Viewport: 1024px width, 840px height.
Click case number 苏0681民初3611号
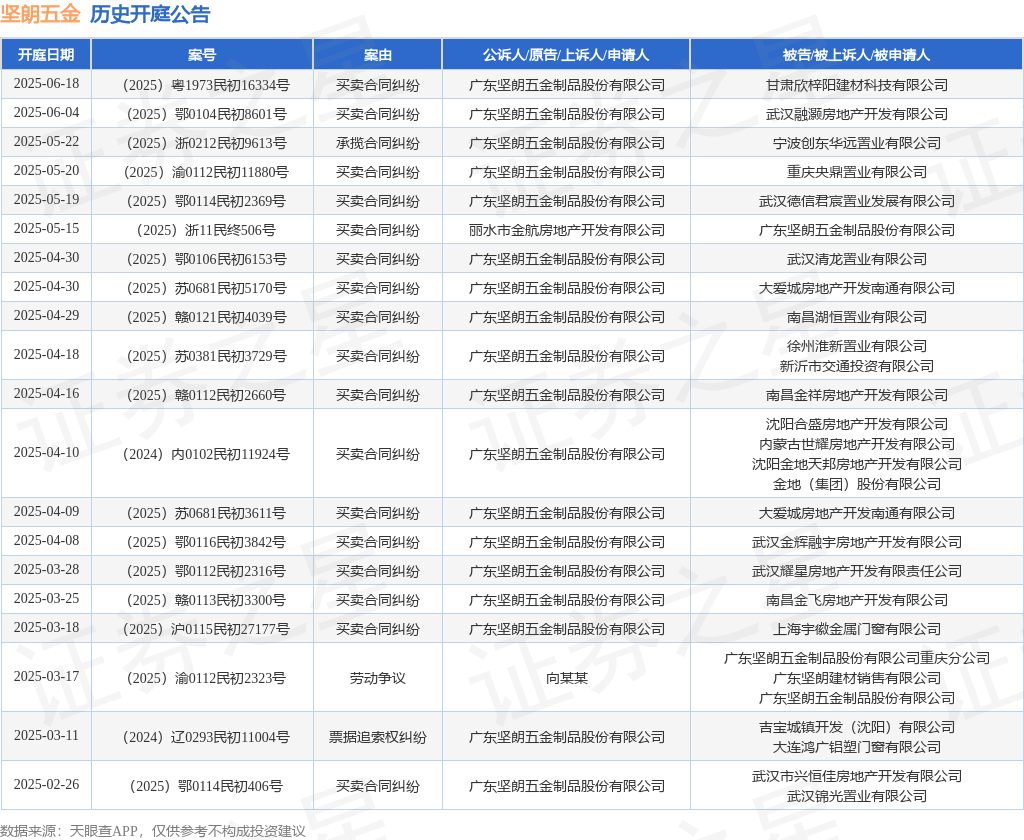tap(206, 513)
